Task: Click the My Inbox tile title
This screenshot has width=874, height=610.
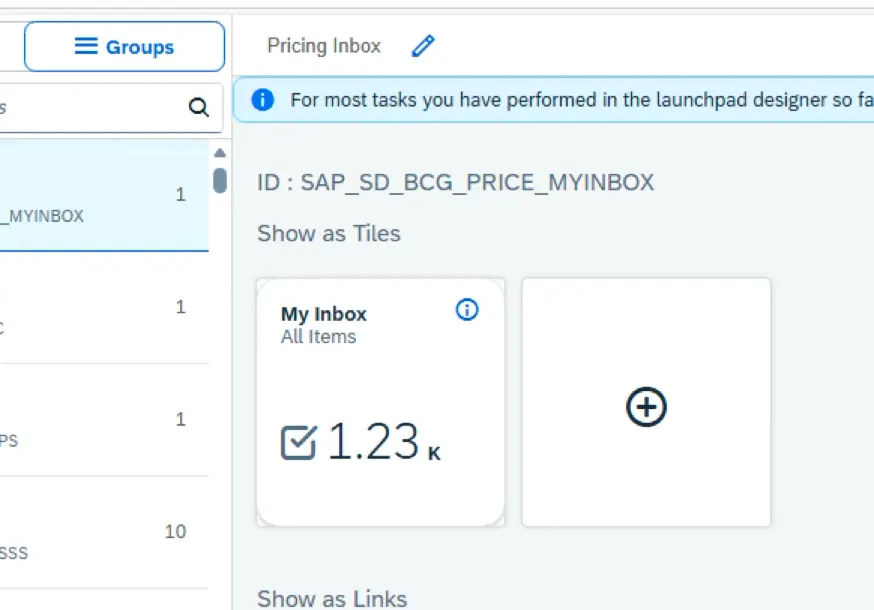Action: (324, 314)
